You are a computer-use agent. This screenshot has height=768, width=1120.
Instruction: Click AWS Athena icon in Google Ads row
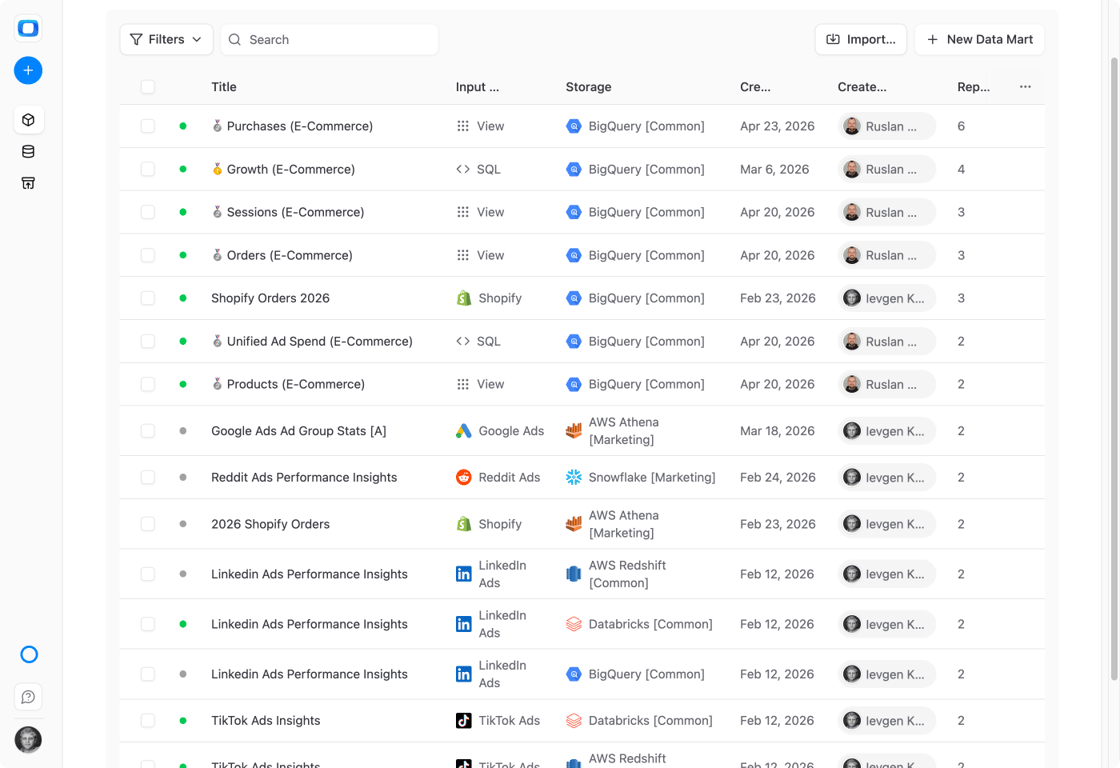tap(574, 431)
